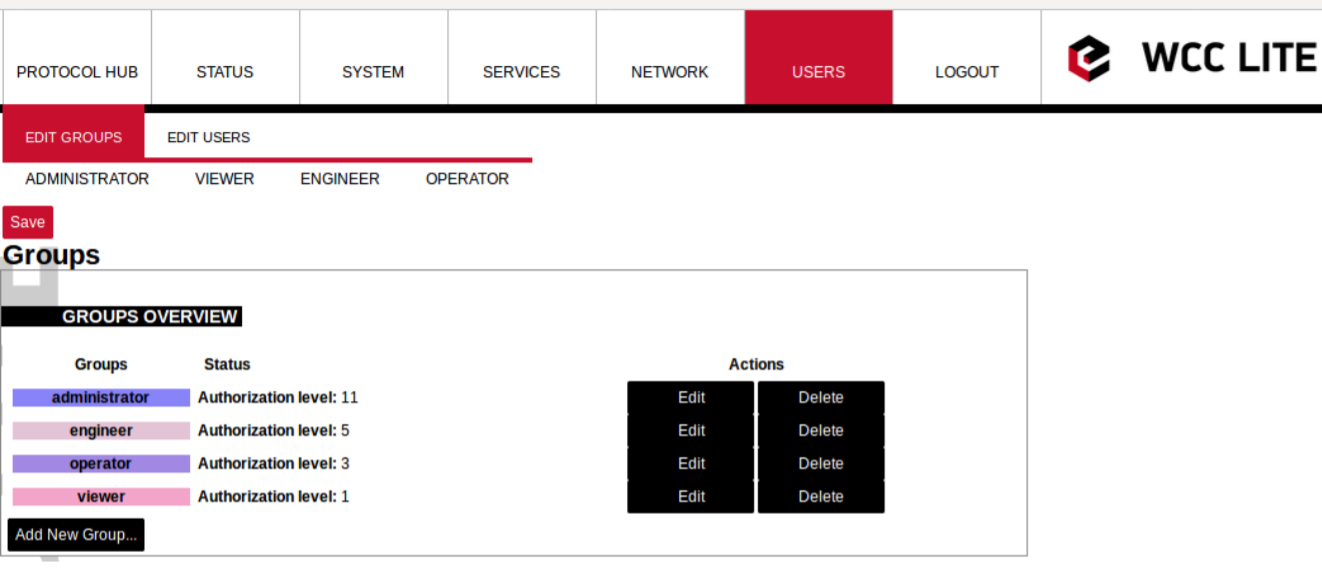Click the Actions column header
Image resolution: width=1322 pixels, height=582 pixels.
click(756, 364)
